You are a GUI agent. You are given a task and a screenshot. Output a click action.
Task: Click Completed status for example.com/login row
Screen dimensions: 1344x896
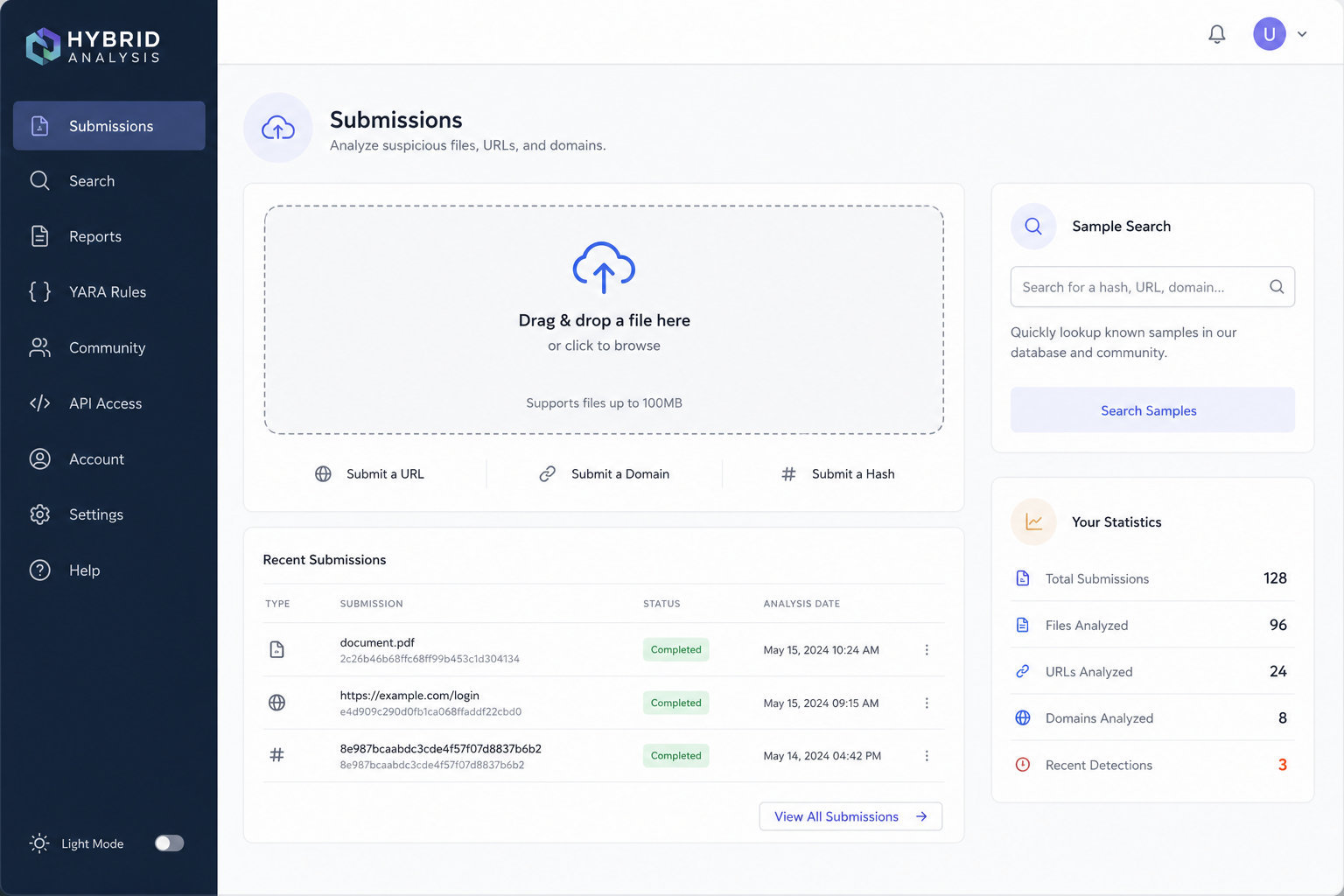(675, 703)
